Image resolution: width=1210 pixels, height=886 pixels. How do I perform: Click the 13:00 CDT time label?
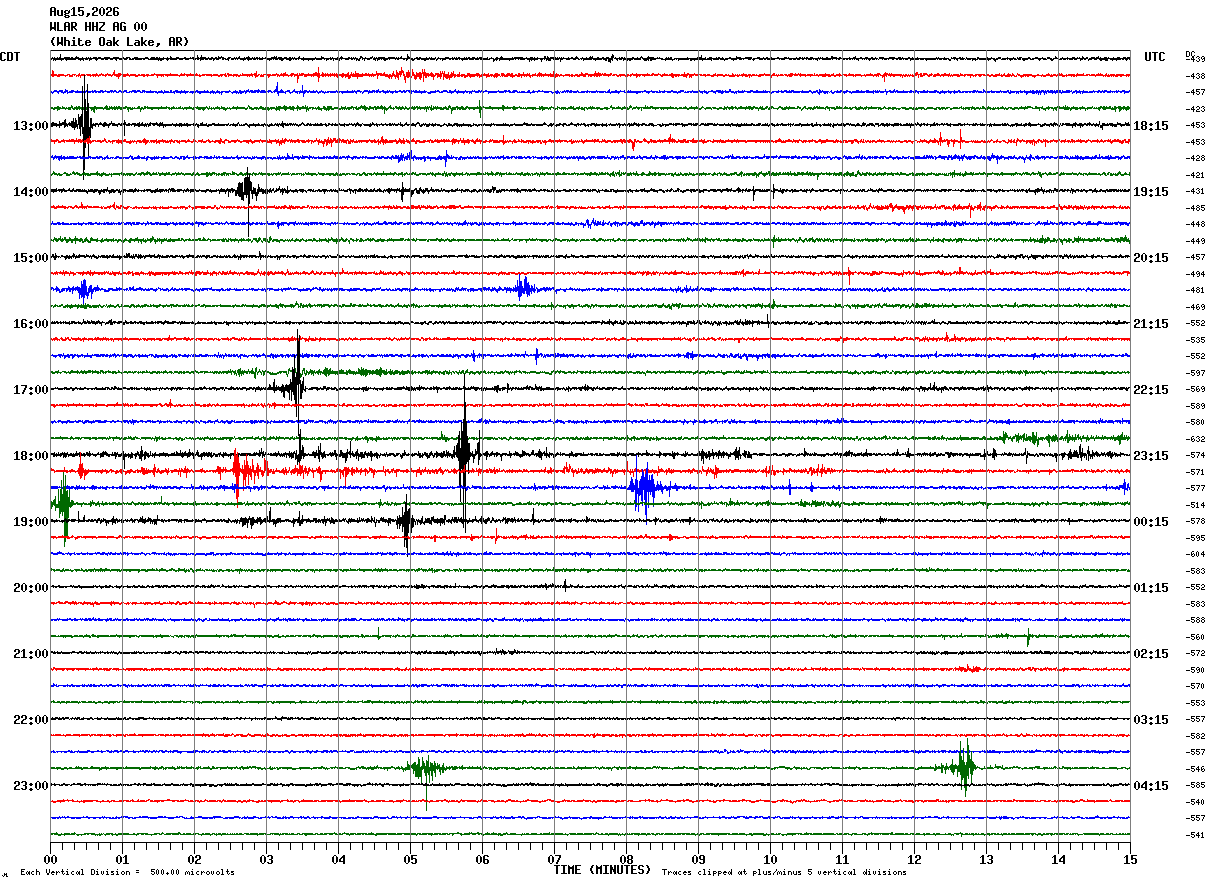click(30, 126)
